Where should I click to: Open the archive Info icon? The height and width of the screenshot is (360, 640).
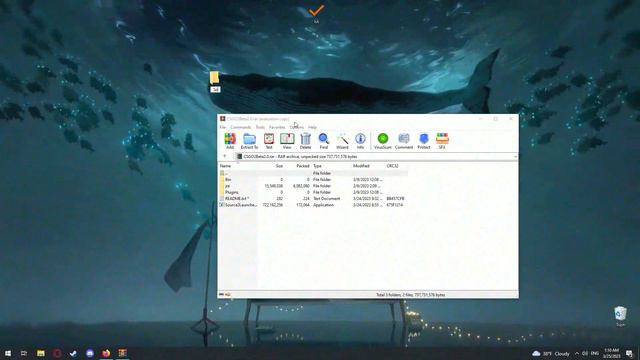[x=360, y=141]
